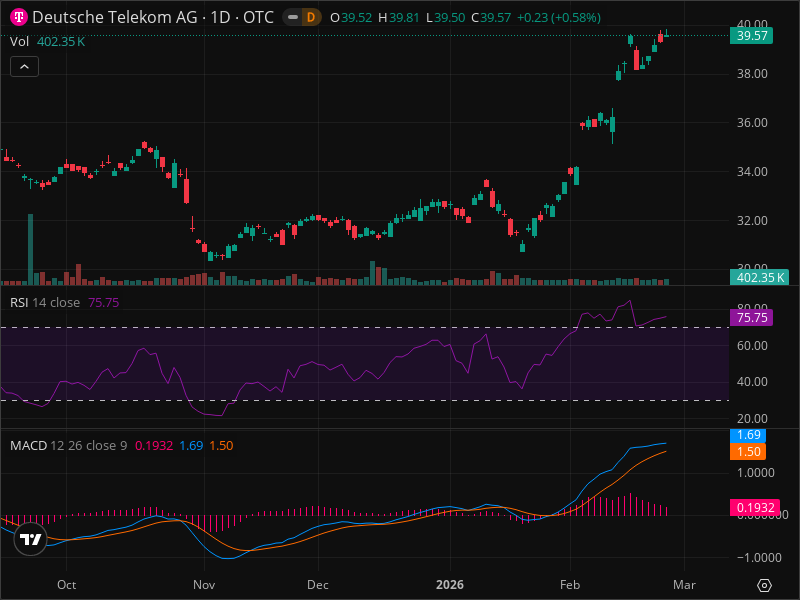Image resolution: width=800 pixels, height=600 pixels.
Task: Click the blue MACD value 1.69 in legend
Action: pos(191,445)
